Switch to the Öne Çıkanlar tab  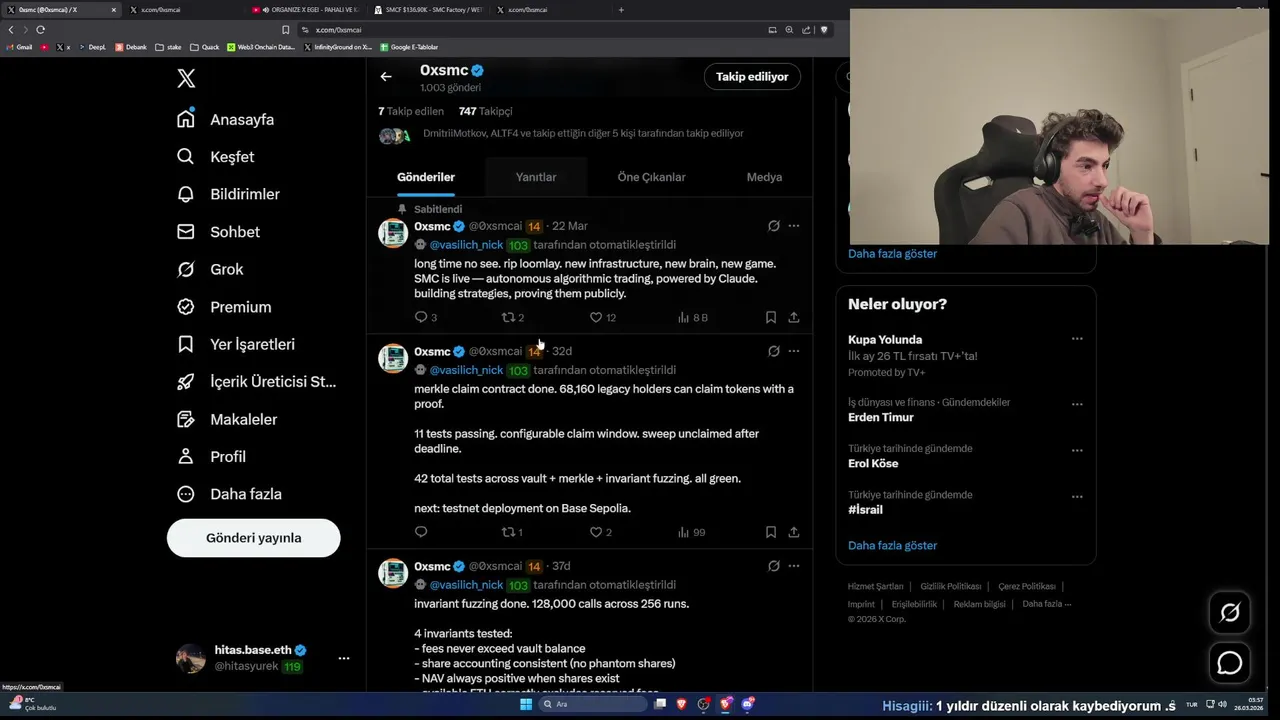(651, 177)
